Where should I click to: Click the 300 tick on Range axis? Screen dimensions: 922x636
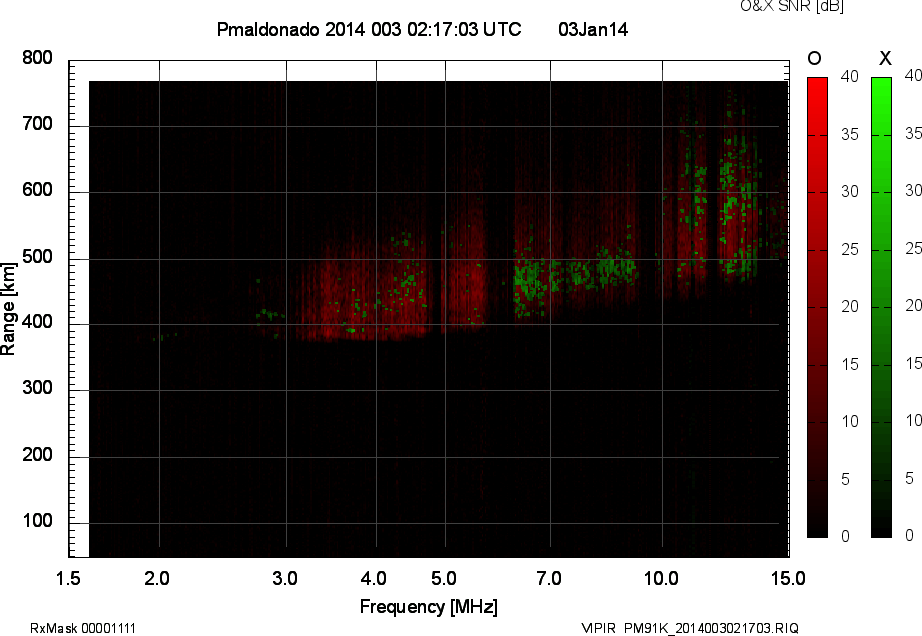click(x=38, y=388)
